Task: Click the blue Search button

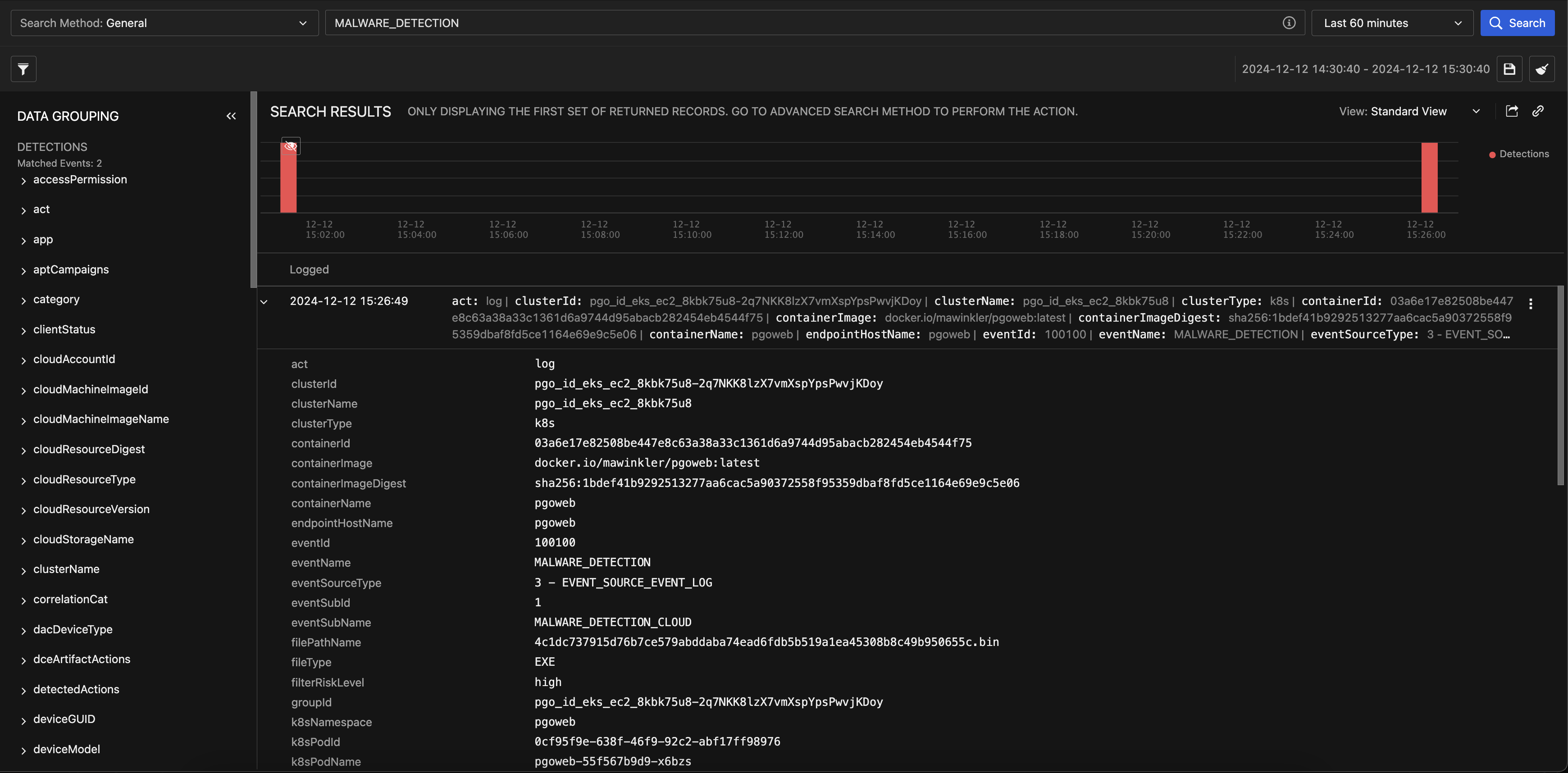Action: pos(1517,23)
